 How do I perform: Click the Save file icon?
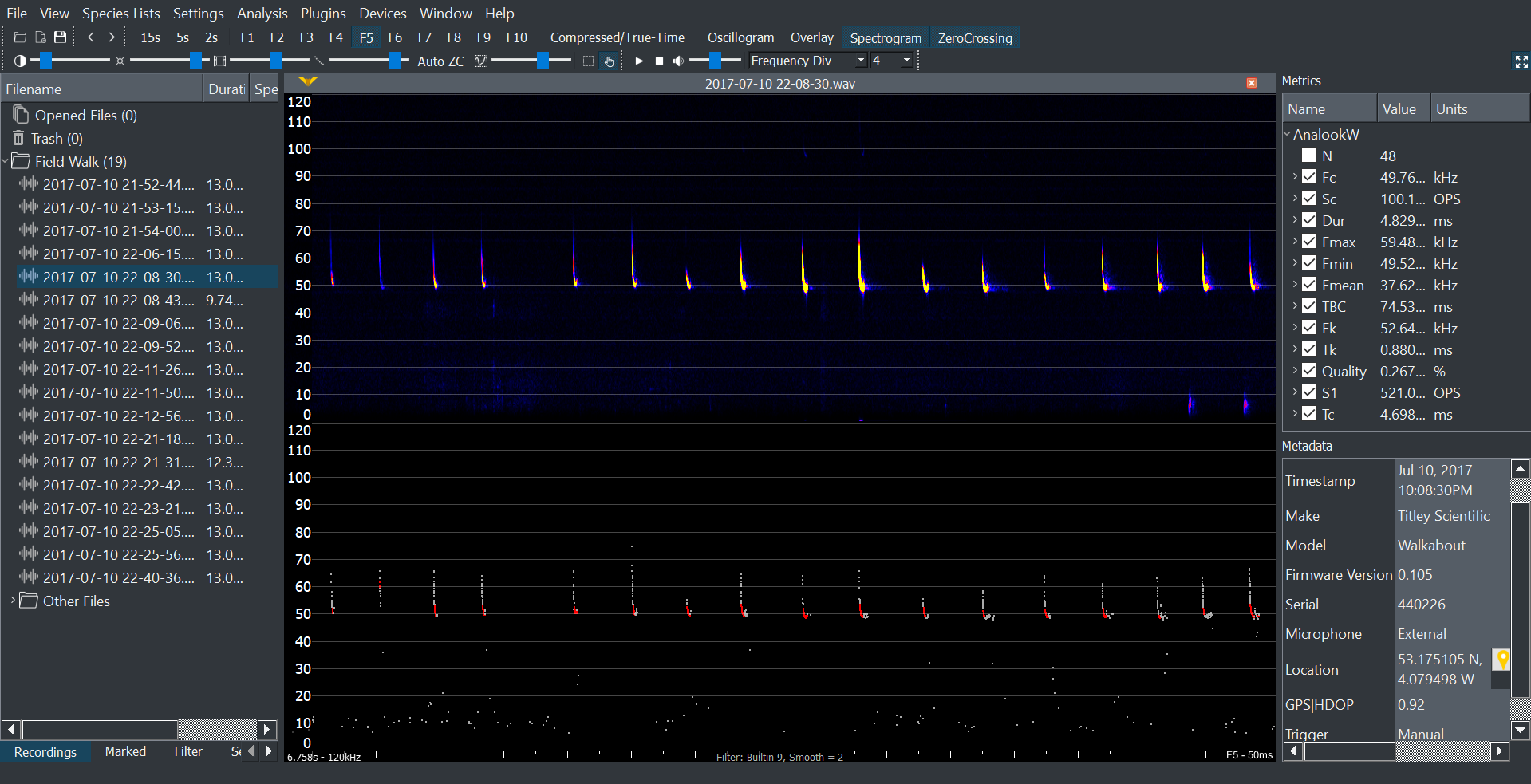60,37
